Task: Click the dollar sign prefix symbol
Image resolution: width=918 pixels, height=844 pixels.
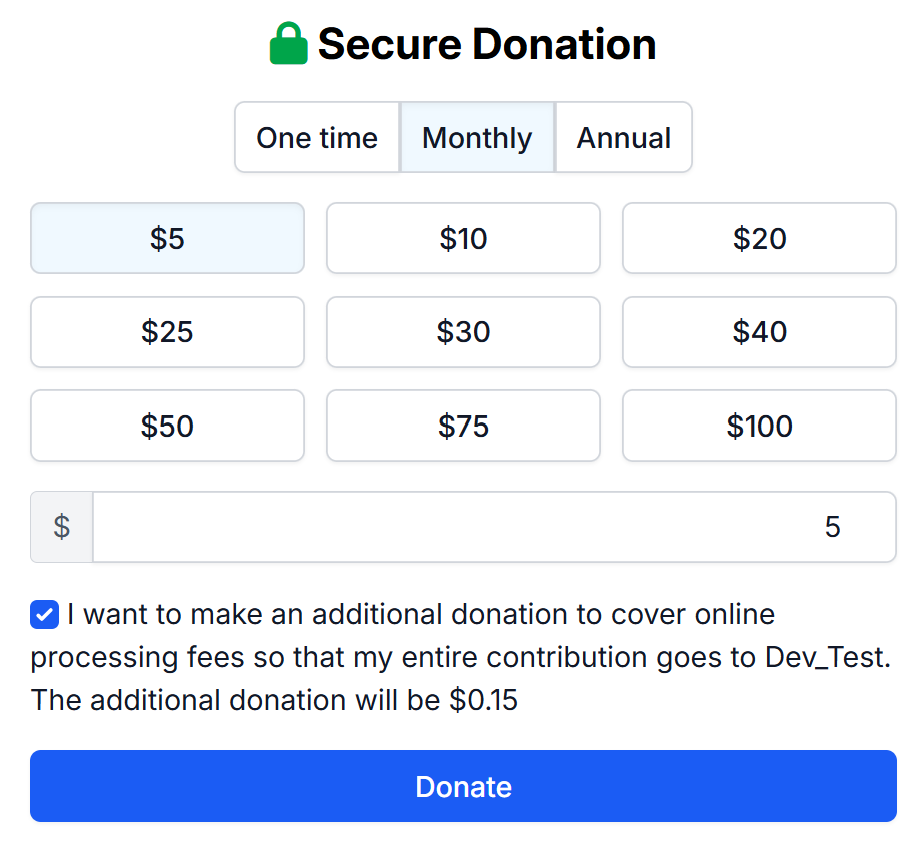Action: coord(62,527)
